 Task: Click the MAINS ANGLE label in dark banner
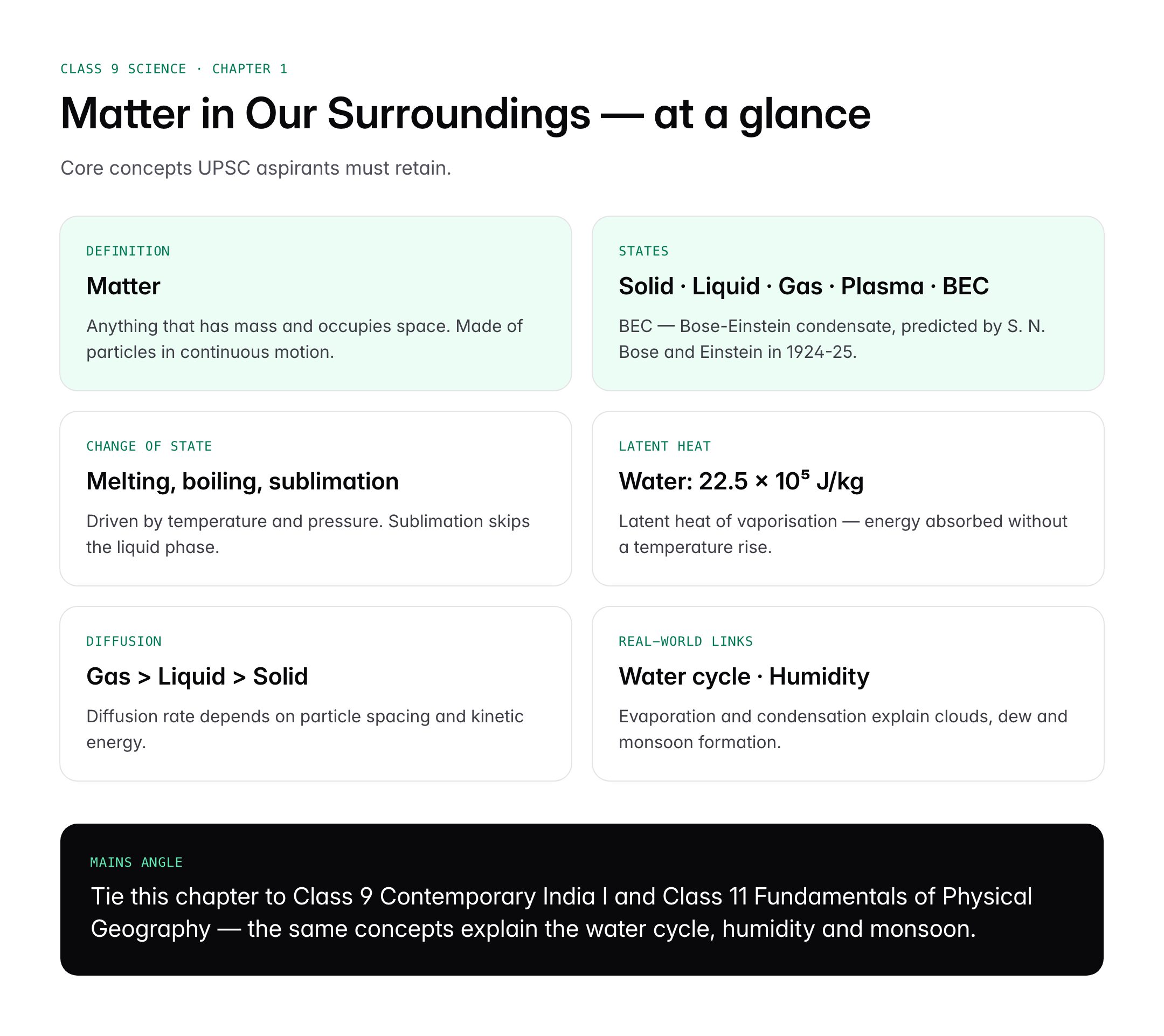[x=136, y=862]
